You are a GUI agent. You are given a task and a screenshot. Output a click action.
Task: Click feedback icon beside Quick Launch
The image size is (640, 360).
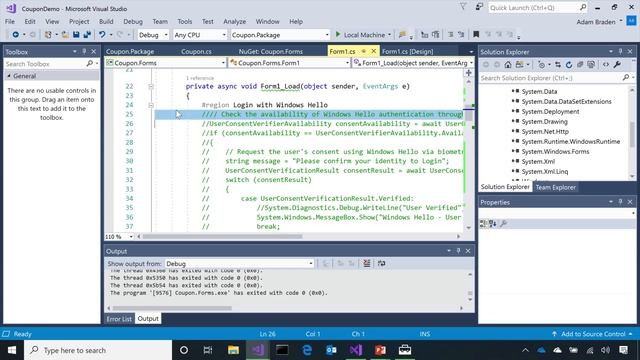pos(478,7)
